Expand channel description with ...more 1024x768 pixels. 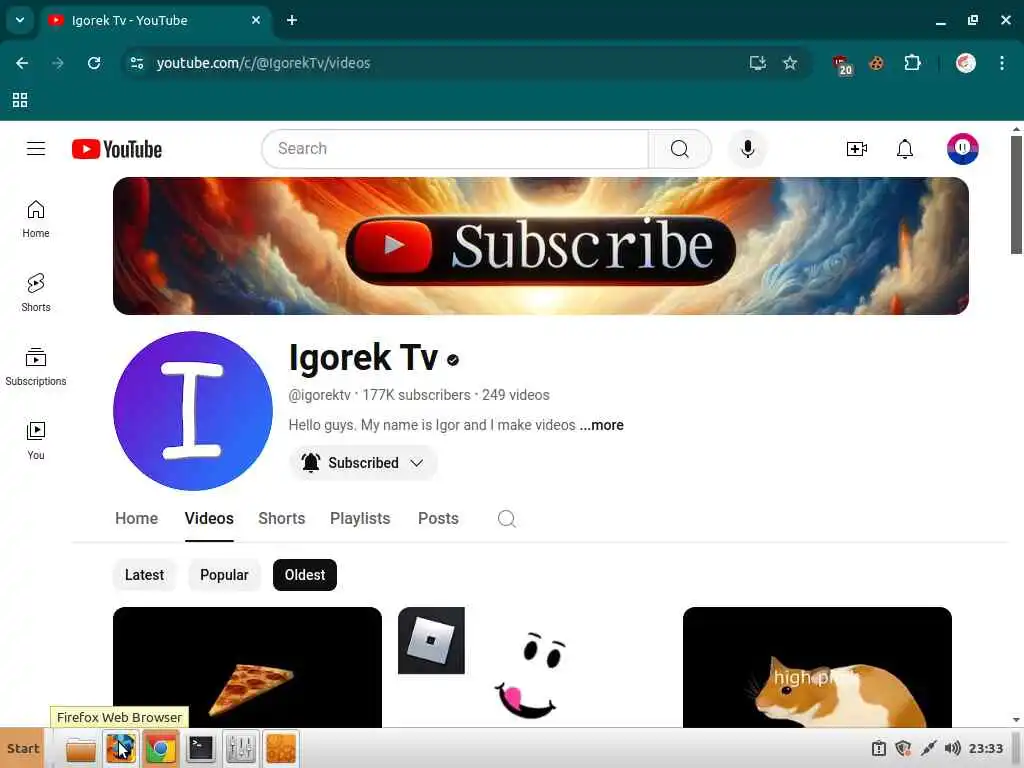601,425
